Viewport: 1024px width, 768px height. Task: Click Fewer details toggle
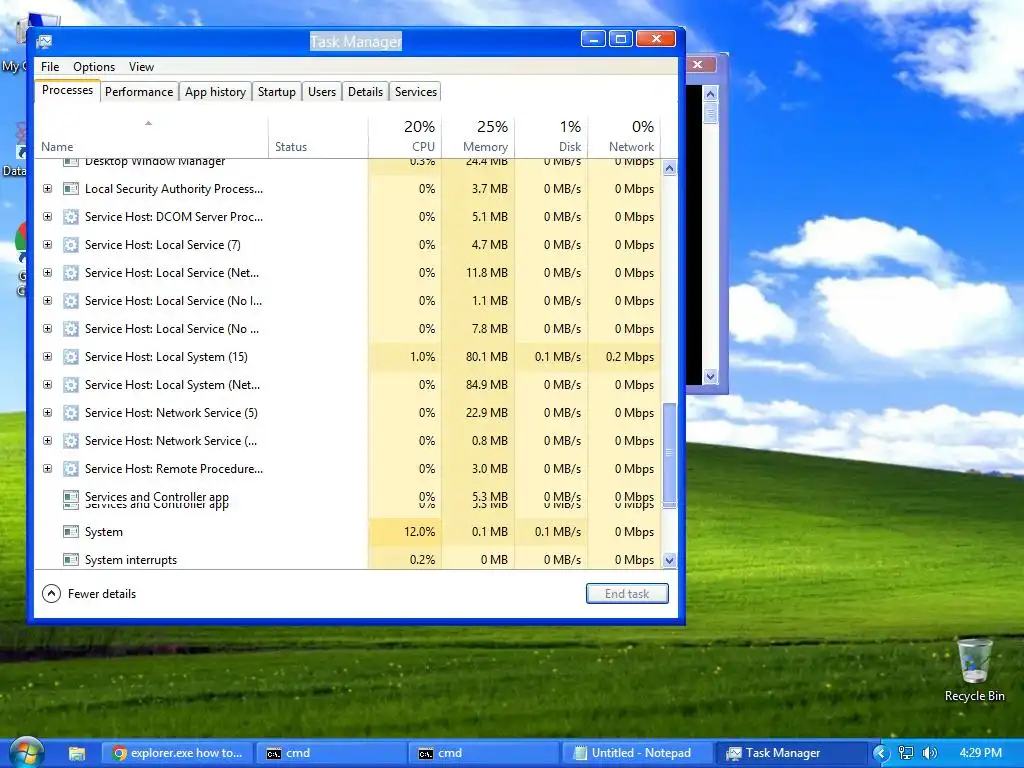tap(89, 594)
